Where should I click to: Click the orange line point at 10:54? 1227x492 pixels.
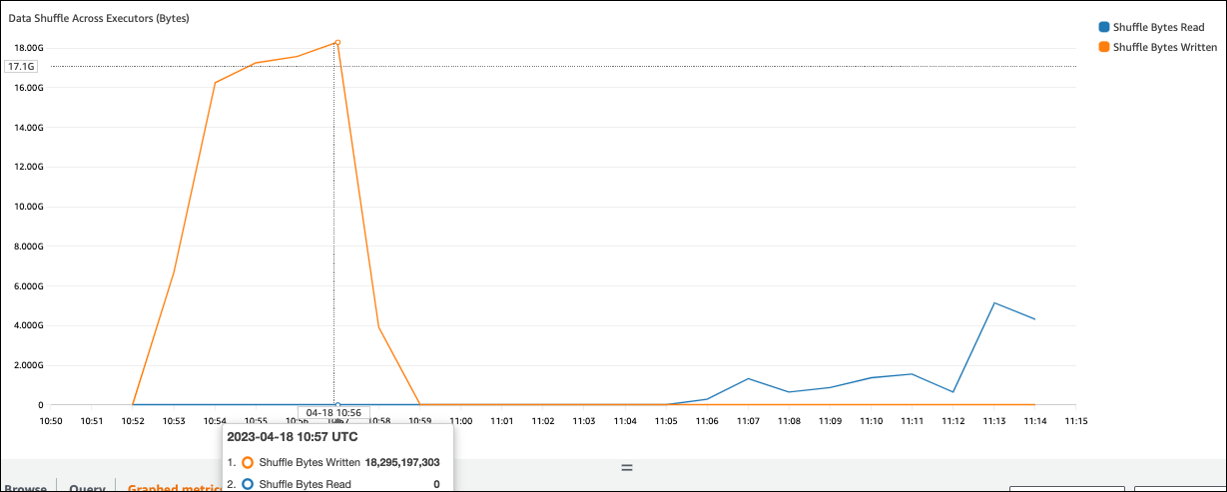(215, 83)
